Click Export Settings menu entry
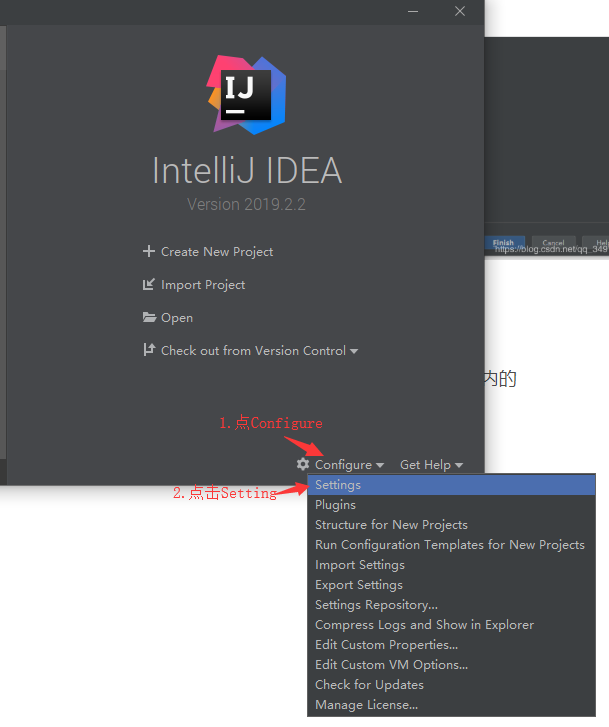Screen dimensions: 609x727 (451, 585)
